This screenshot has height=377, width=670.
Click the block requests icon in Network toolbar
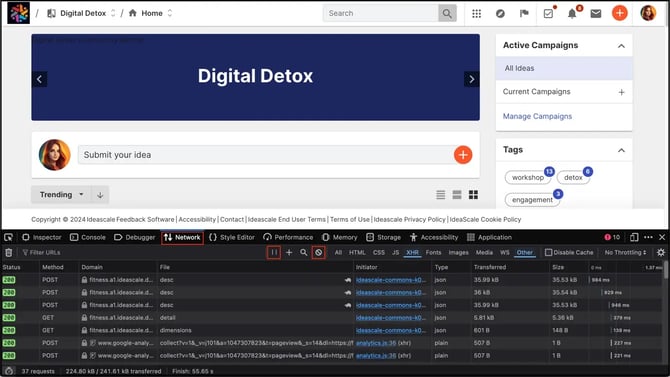[x=319, y=253]
